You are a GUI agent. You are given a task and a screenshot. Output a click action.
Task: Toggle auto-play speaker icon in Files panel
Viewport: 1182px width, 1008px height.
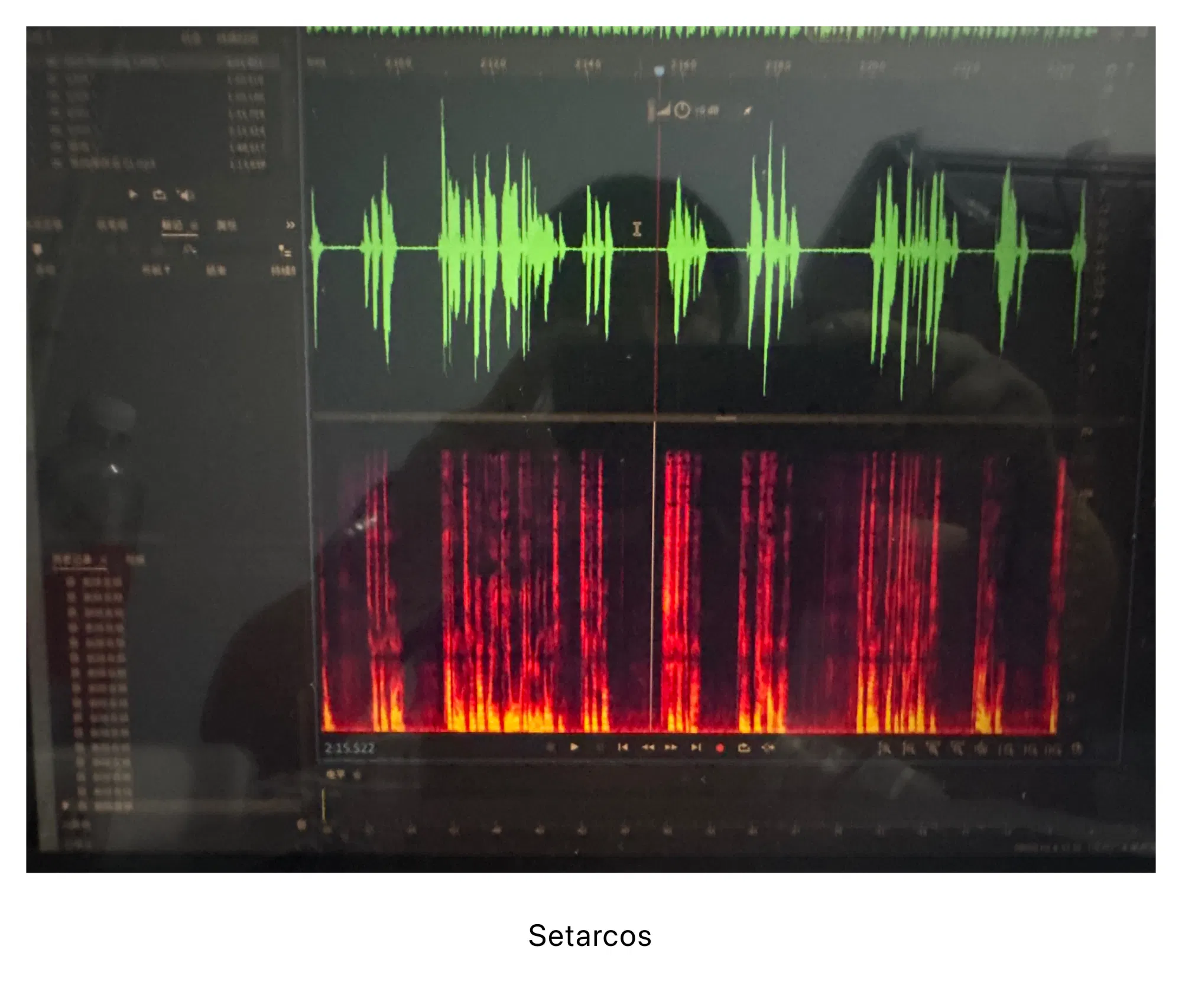tap(186, 194)
